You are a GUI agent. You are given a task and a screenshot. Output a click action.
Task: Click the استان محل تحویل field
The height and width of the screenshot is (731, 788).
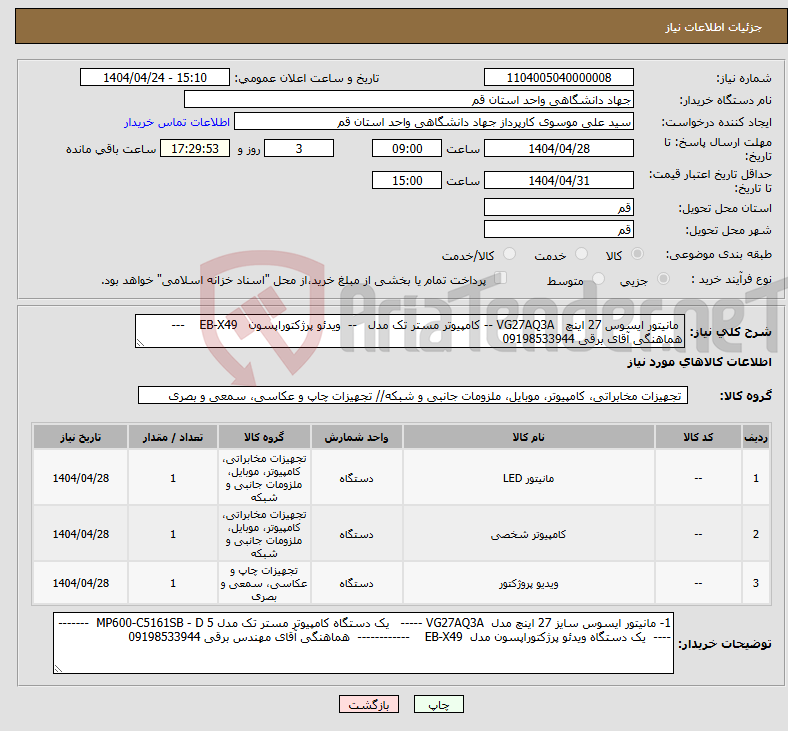tap(558, 207)
